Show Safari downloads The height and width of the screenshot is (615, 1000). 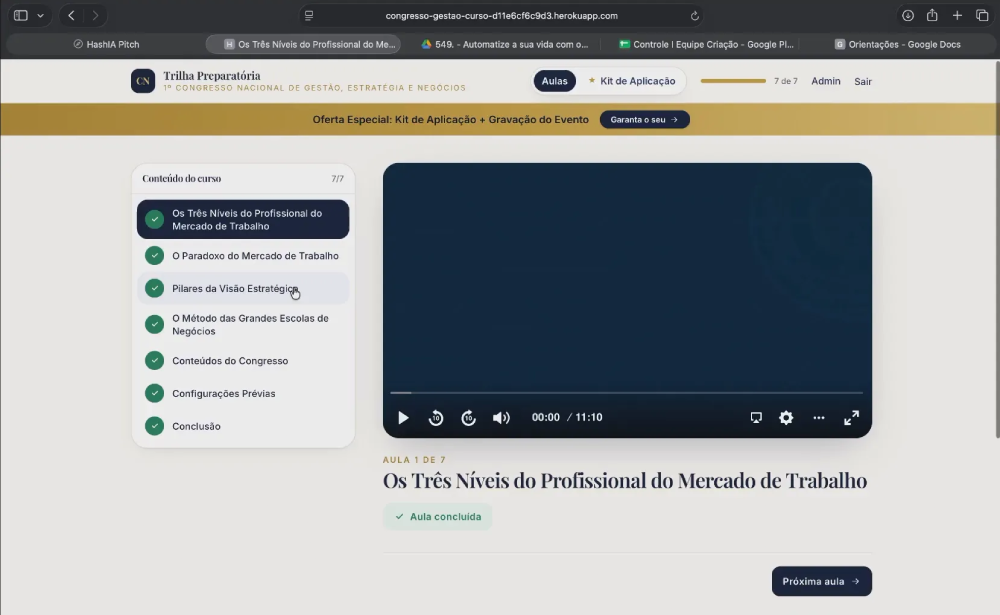908,15
